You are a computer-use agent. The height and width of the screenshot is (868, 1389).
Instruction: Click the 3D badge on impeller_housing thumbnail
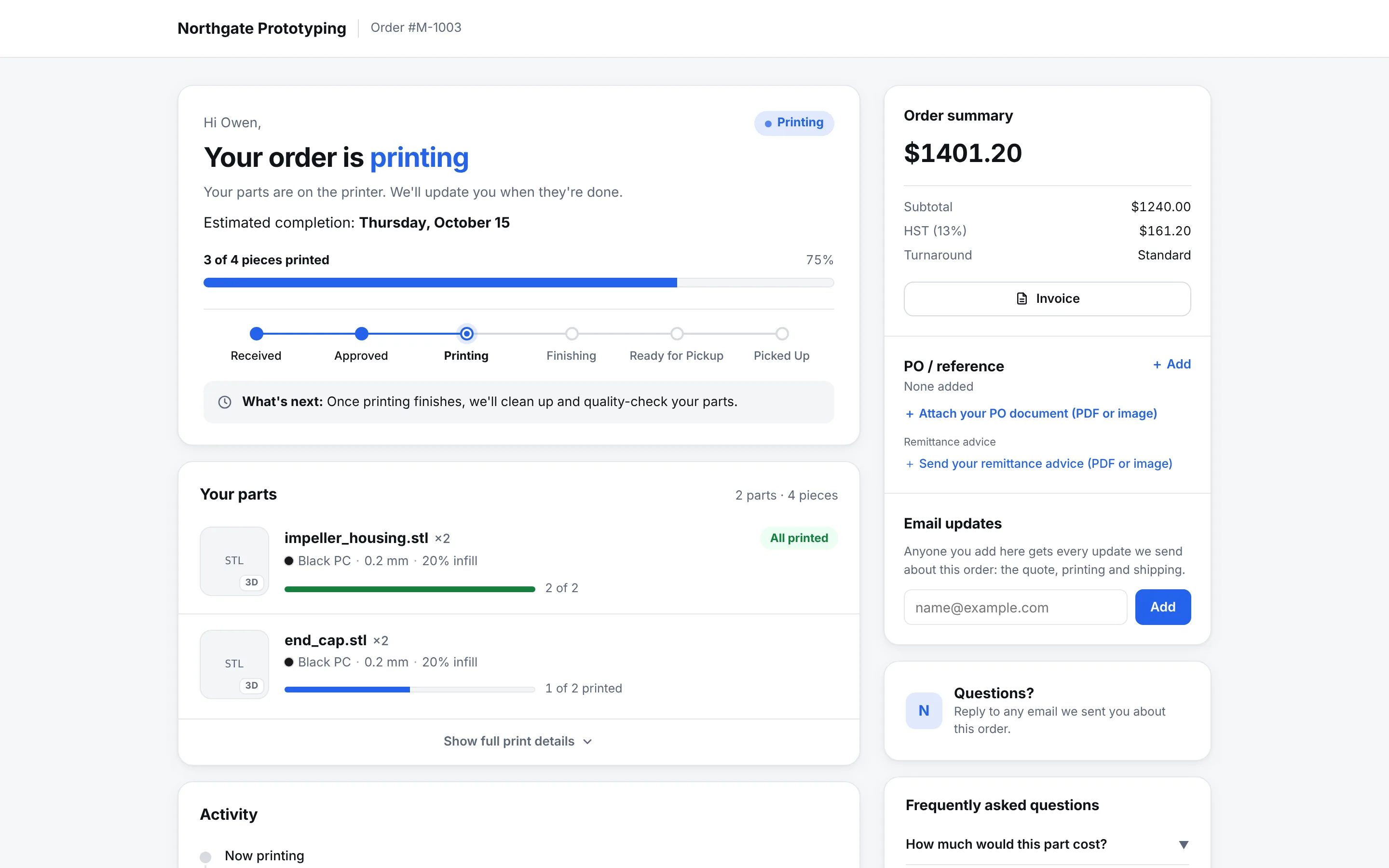click(x=251, y=582)
